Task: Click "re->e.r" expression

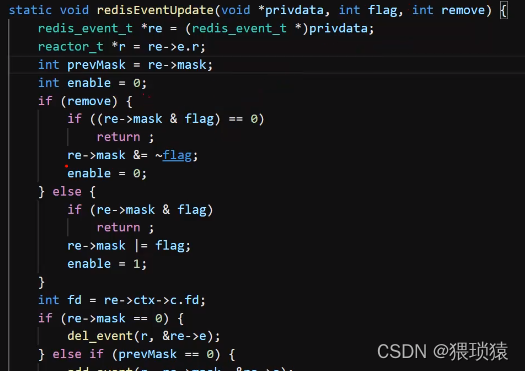Action: point(173,47)
